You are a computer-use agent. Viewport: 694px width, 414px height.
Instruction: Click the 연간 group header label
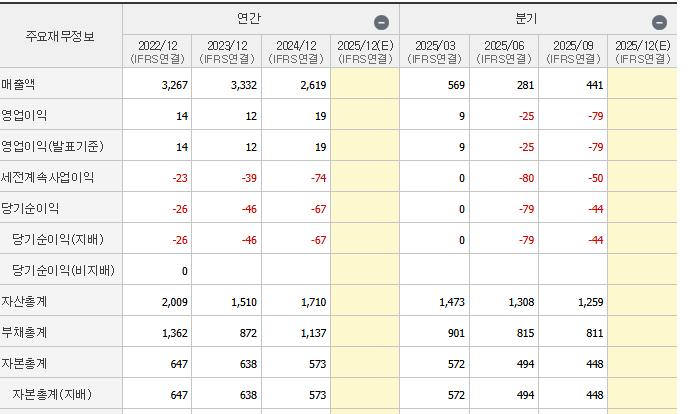249,19
